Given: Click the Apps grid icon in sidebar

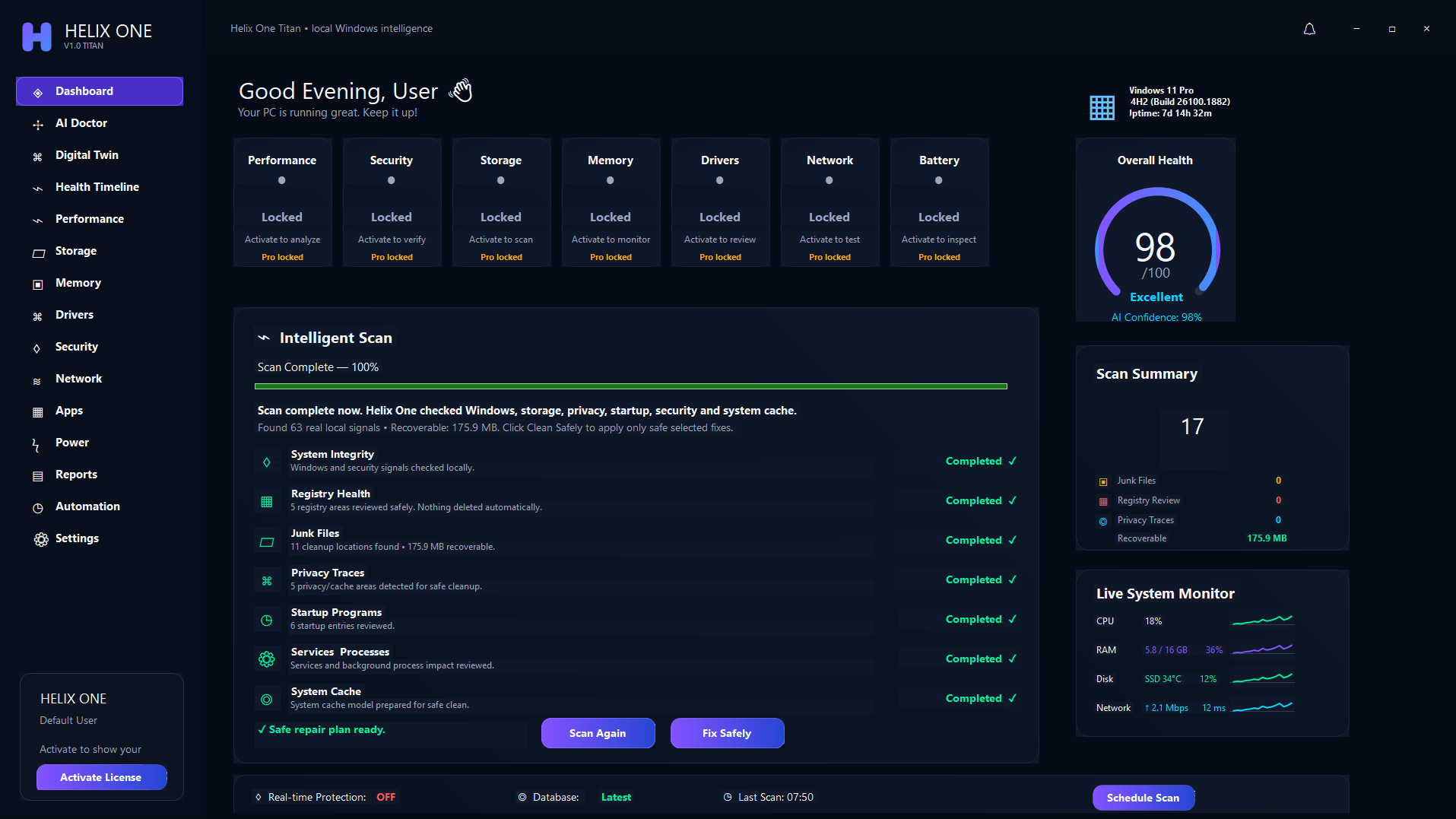Looking at the screenshot, I should pos(38,411).
